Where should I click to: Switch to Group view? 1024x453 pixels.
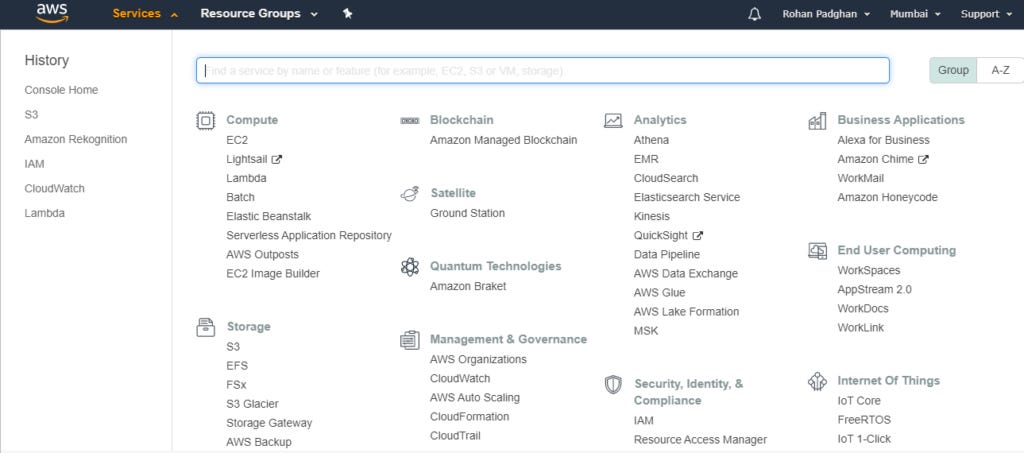953,70
